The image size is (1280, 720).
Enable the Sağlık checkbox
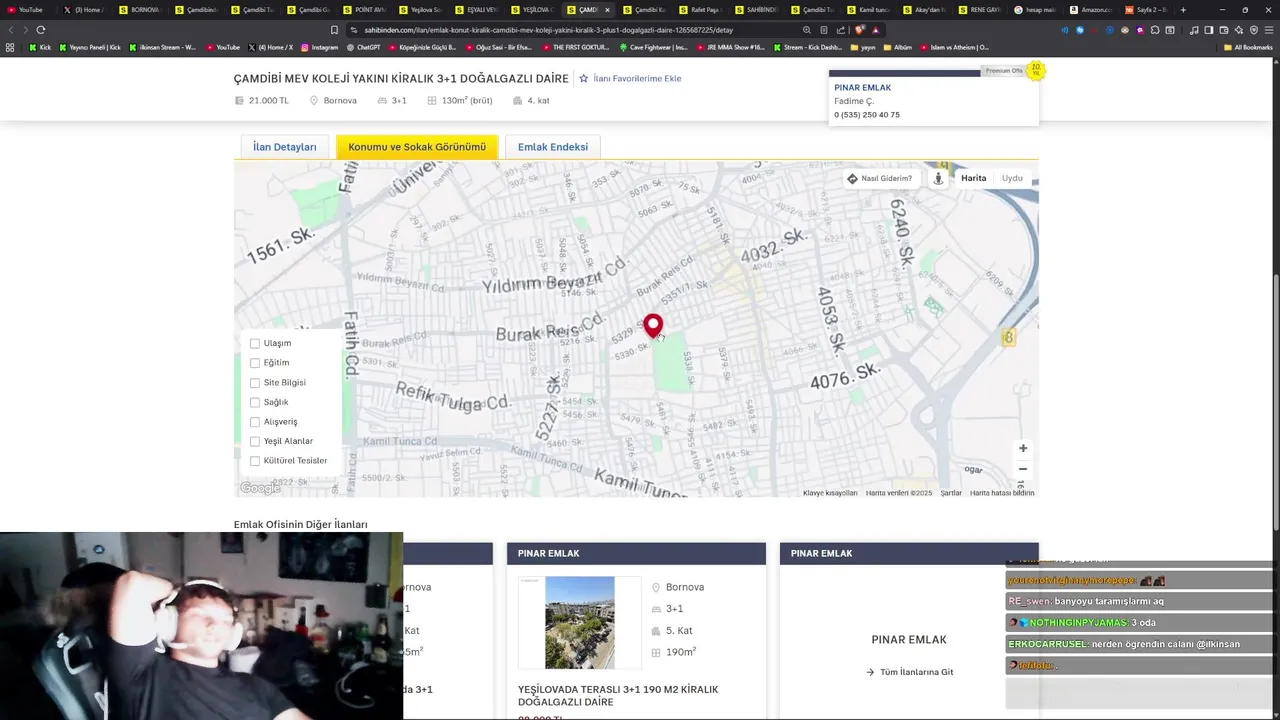(x=255, y=402)
